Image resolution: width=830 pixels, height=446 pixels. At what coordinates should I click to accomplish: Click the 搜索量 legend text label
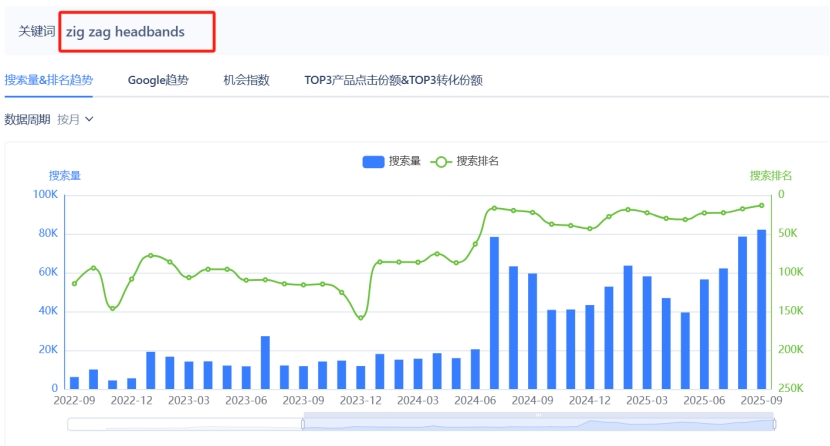click(405, 161)
